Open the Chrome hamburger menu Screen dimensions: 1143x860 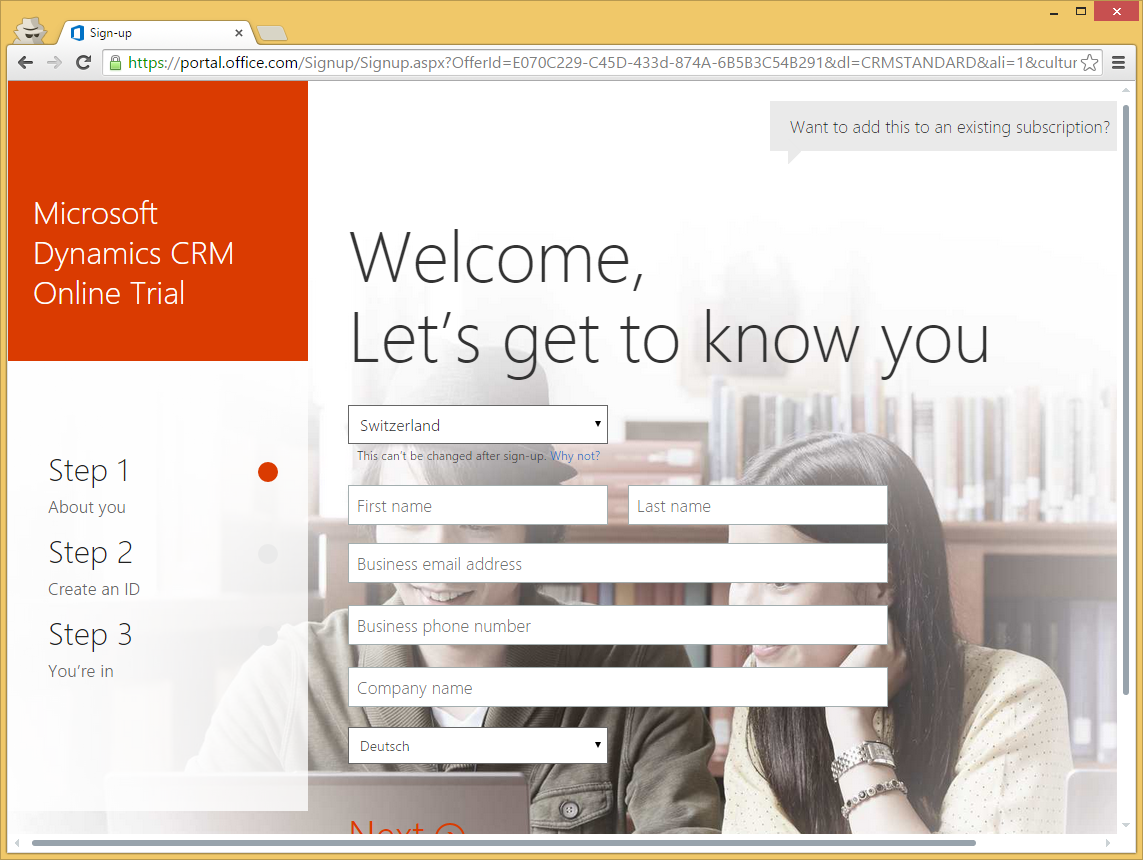[x=1118, y=63]
